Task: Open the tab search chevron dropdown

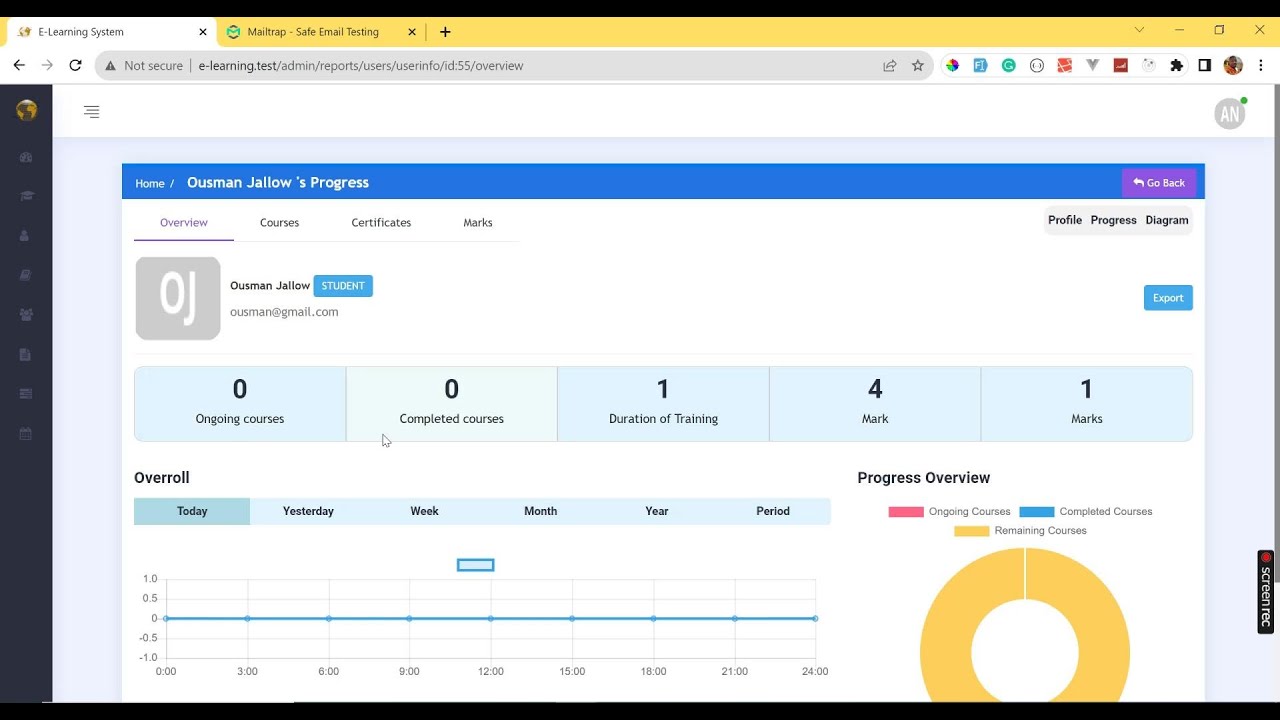Action: (1139, 30)
